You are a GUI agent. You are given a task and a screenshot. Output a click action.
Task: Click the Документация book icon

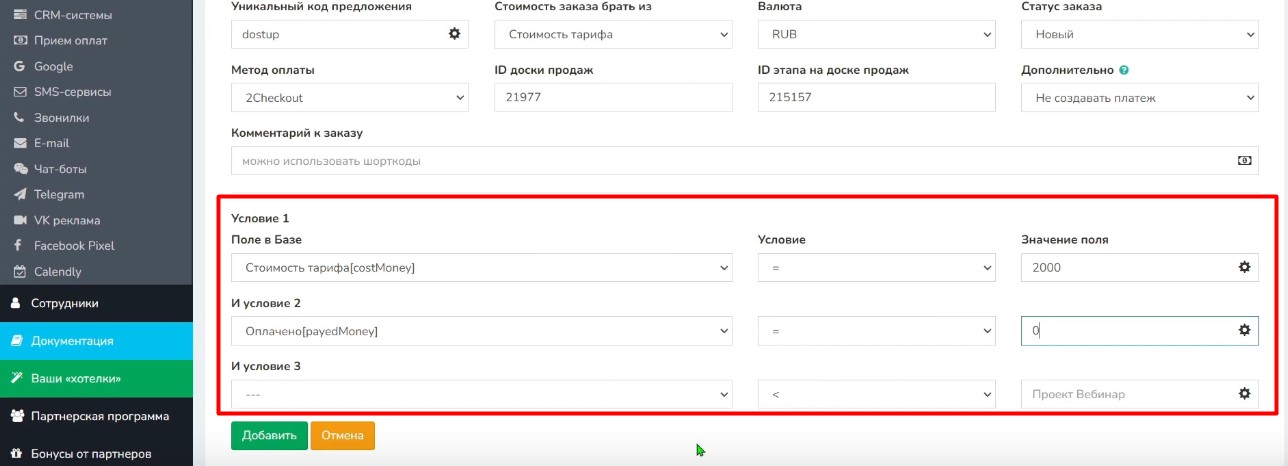16,341
